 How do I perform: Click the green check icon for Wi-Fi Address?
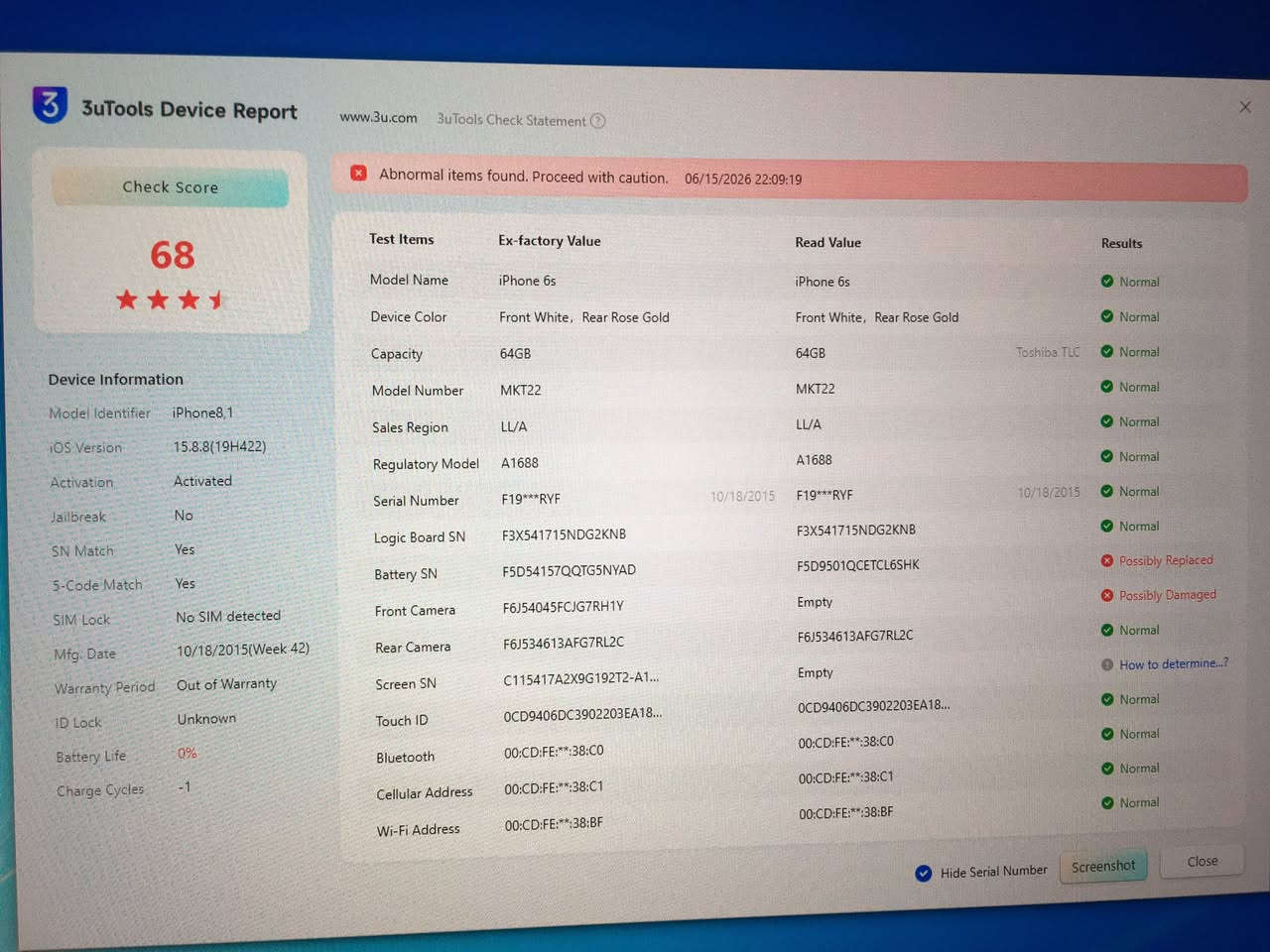[x=1107, y=802]
